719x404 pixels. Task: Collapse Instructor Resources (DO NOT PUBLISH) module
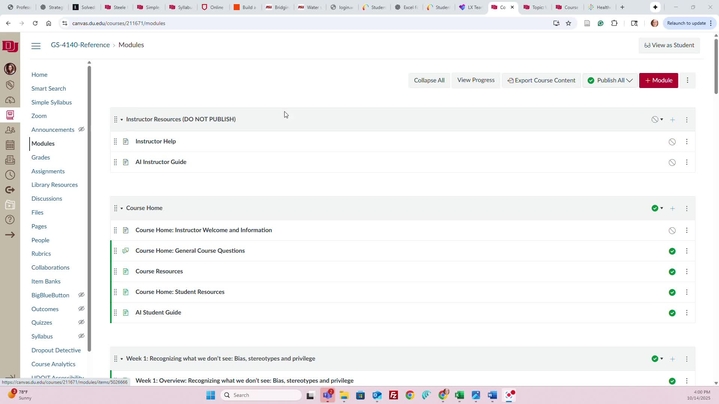pos(122,120)
